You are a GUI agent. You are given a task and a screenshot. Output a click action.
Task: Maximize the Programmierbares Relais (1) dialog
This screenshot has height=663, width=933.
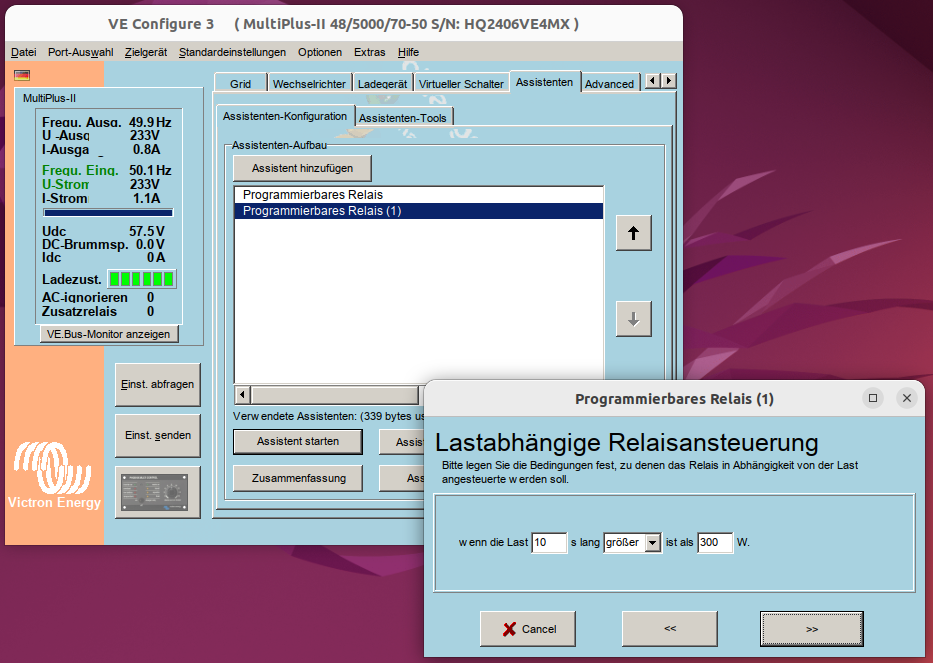(873, 398)
